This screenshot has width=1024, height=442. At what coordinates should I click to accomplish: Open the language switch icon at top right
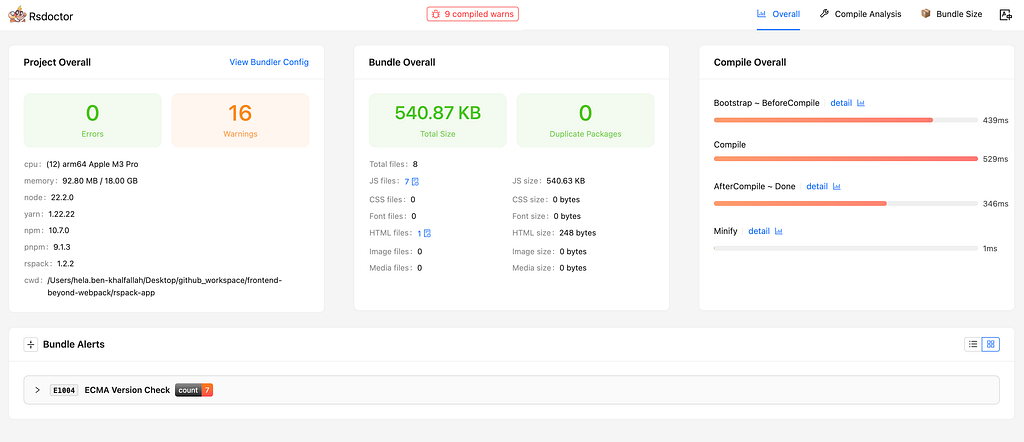1006,14
